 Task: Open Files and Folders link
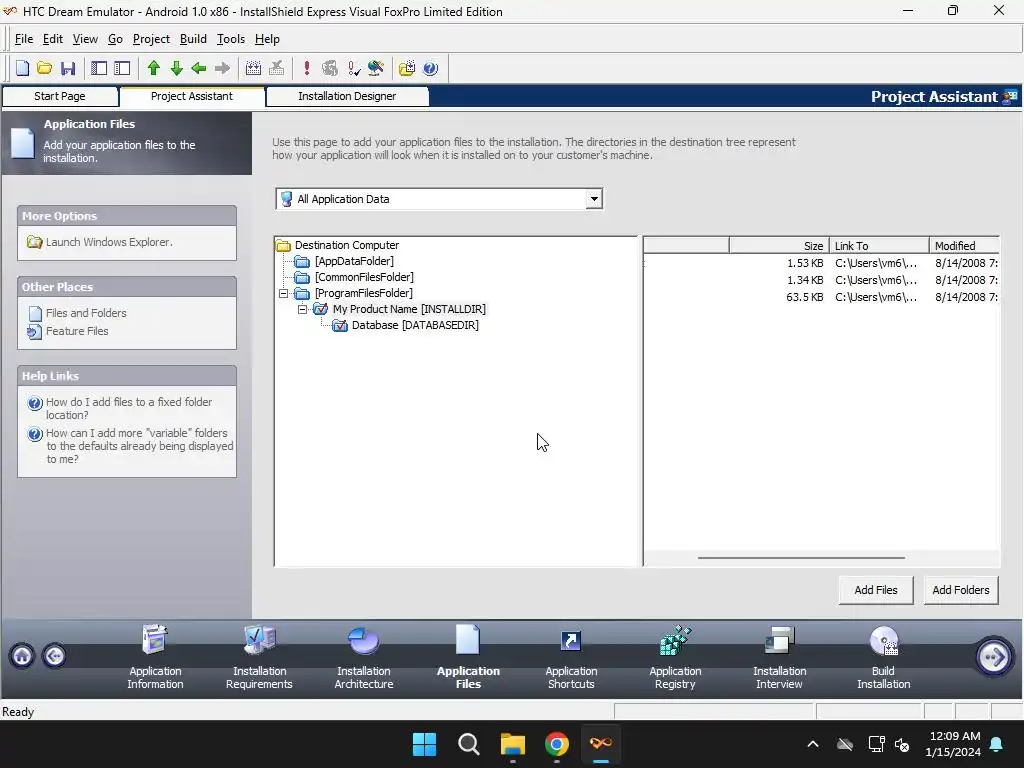tap(86, 313)
